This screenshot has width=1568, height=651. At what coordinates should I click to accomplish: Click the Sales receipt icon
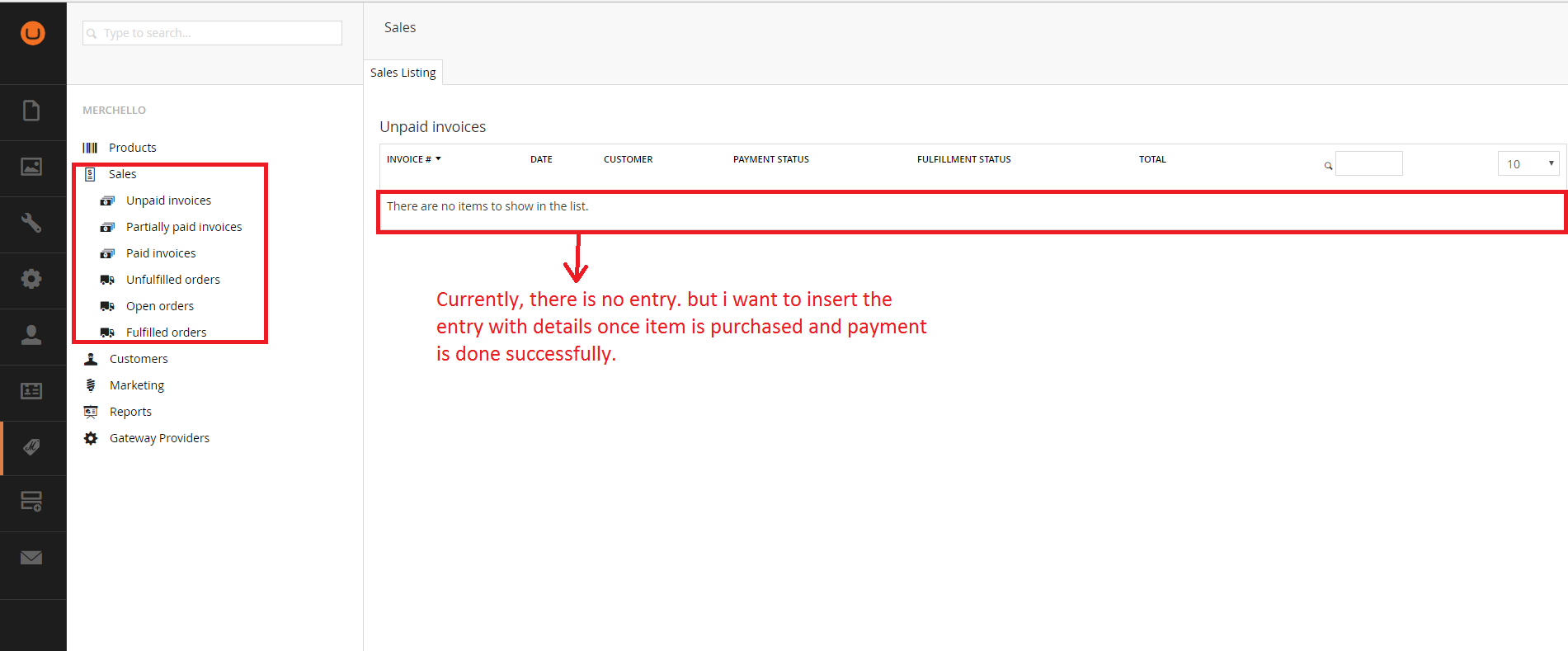coord(90,174)
